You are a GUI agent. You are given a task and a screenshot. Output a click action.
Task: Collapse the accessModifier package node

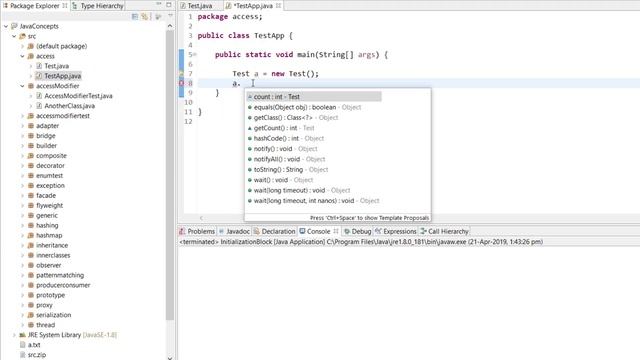coord(23,86)
